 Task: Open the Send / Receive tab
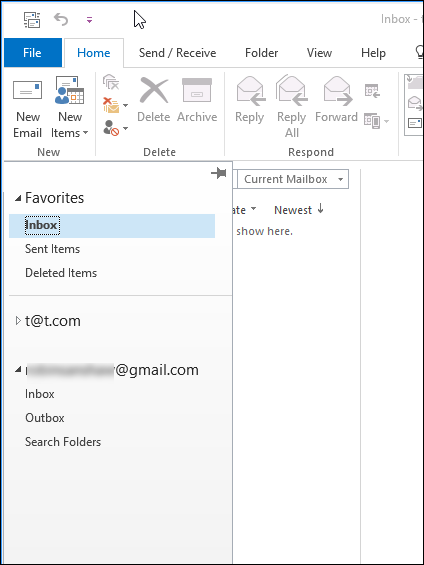178,53
